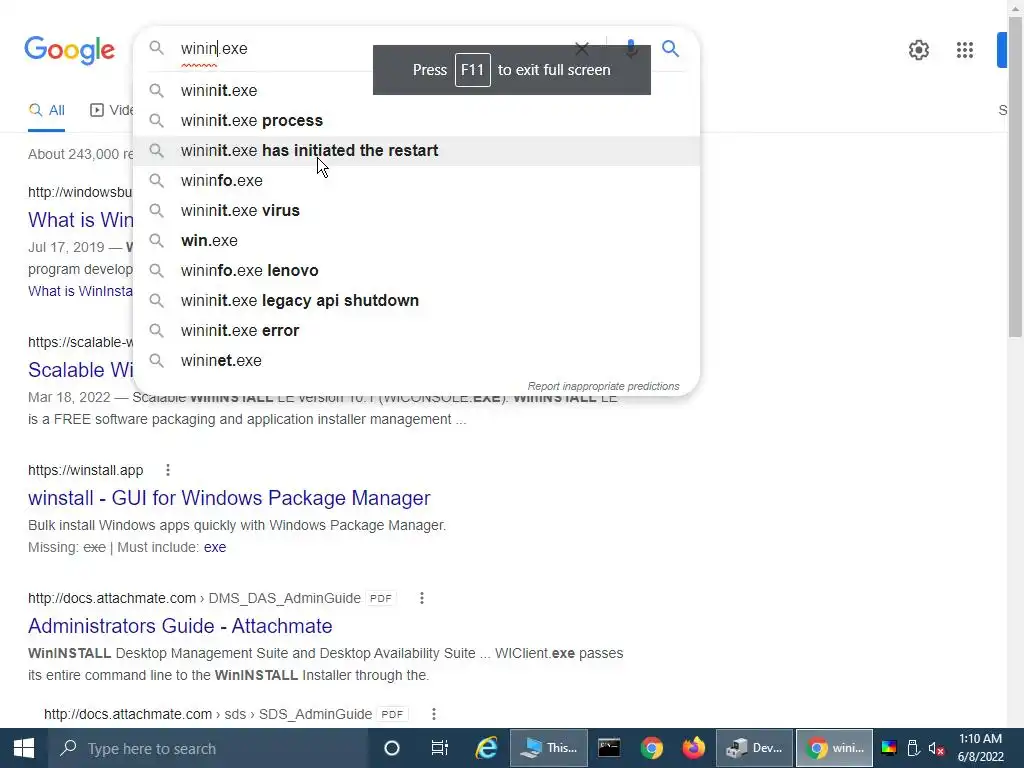1024x768 pixels.
Task: Select suggestion 'wininit.exe process'
Action: point(416,120)
